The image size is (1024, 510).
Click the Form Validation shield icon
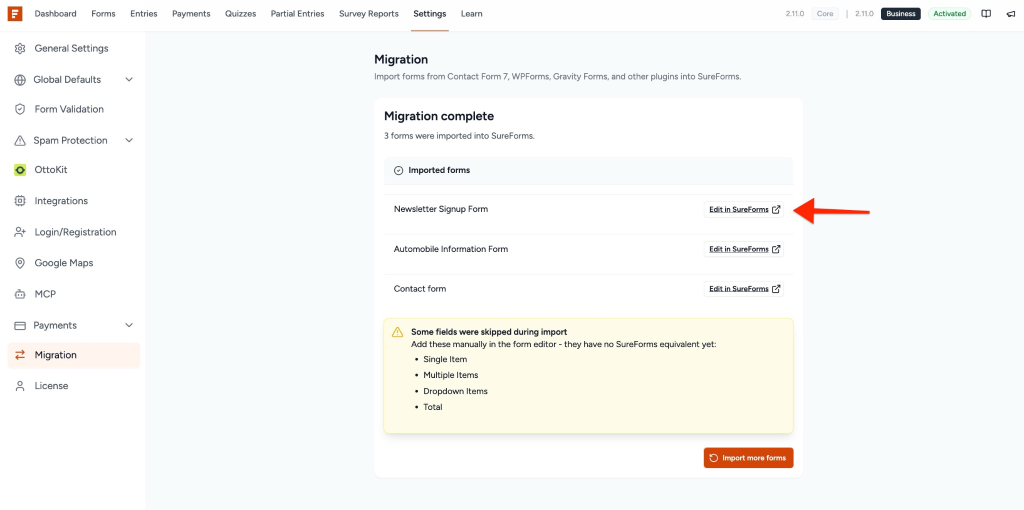(x=20, y=109)
